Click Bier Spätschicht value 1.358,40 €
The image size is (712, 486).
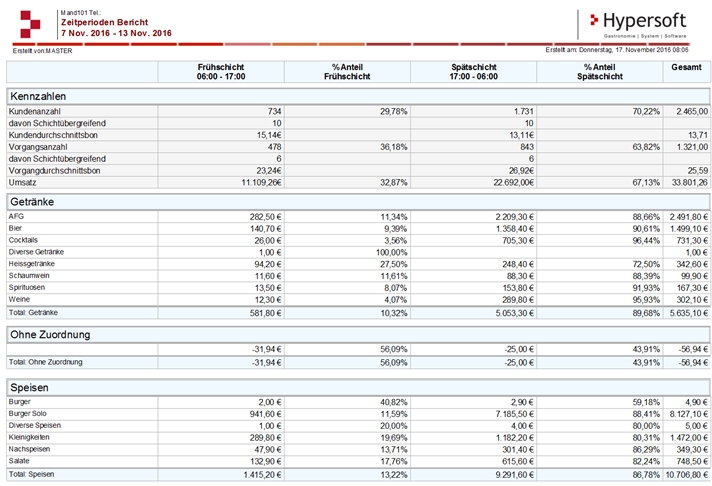pyautogui.click(x=514, y=228)
